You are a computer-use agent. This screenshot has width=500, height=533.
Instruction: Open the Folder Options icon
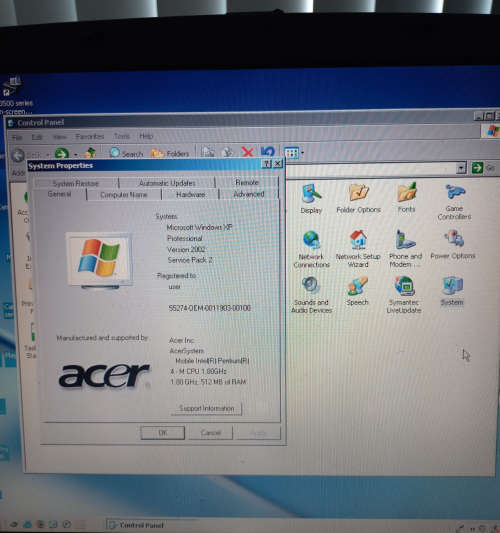coord(358,199)
